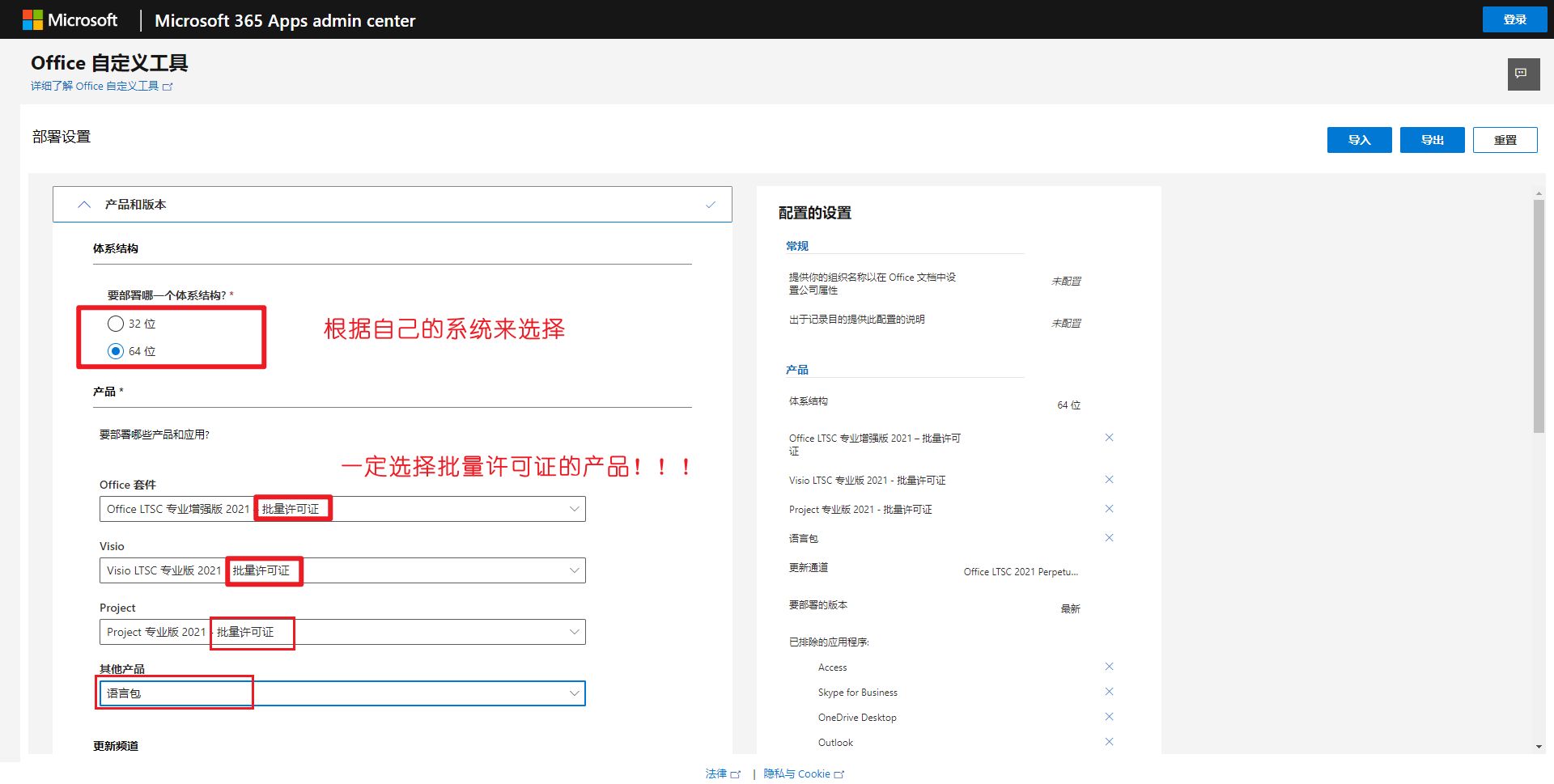This screenshot has width=1554, height=784.
Task: Select the 64 位 architecture option
Action: point(116,351)
